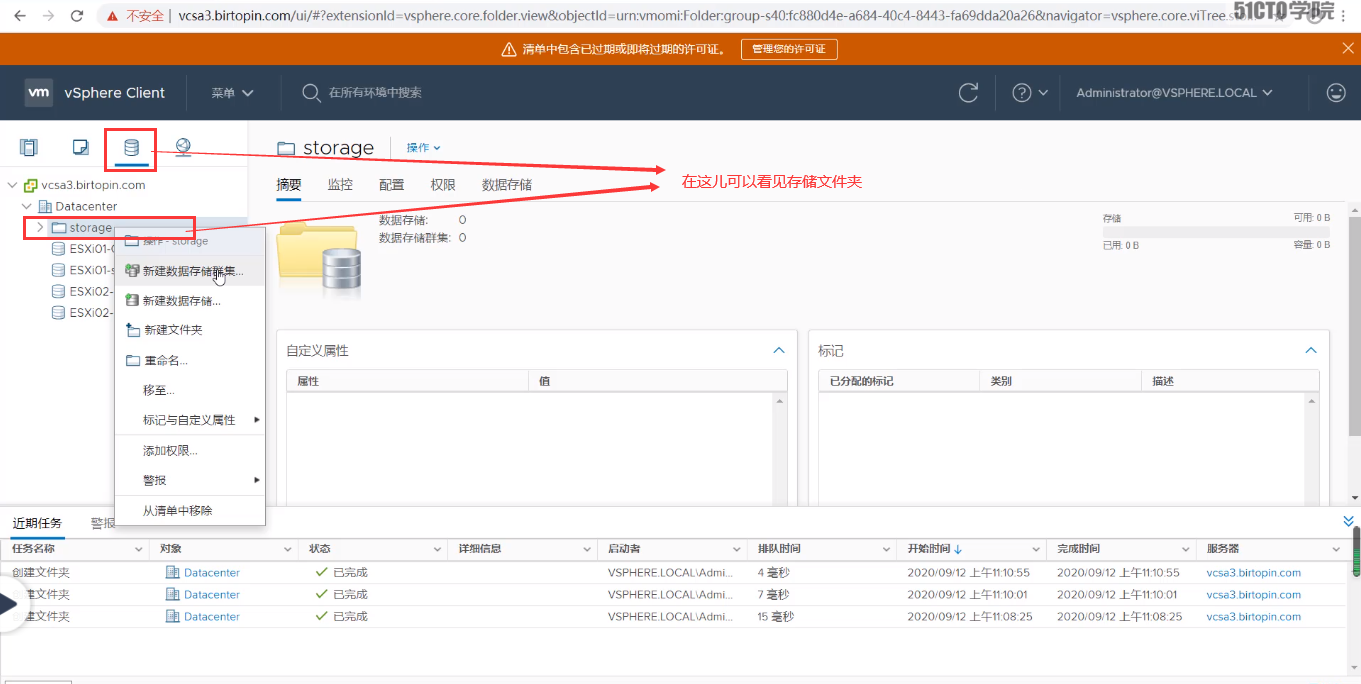This screenshot has width=1361, height=684.
Task: Dismiss the orange license warning banner
Action: coord(1348,48)
